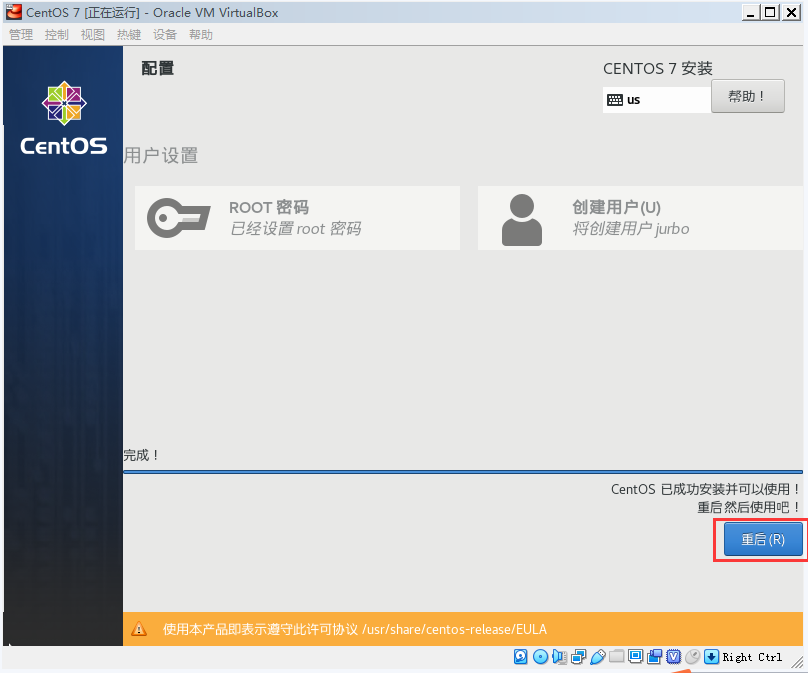Click the mouse integration status icon

point(694,657)
